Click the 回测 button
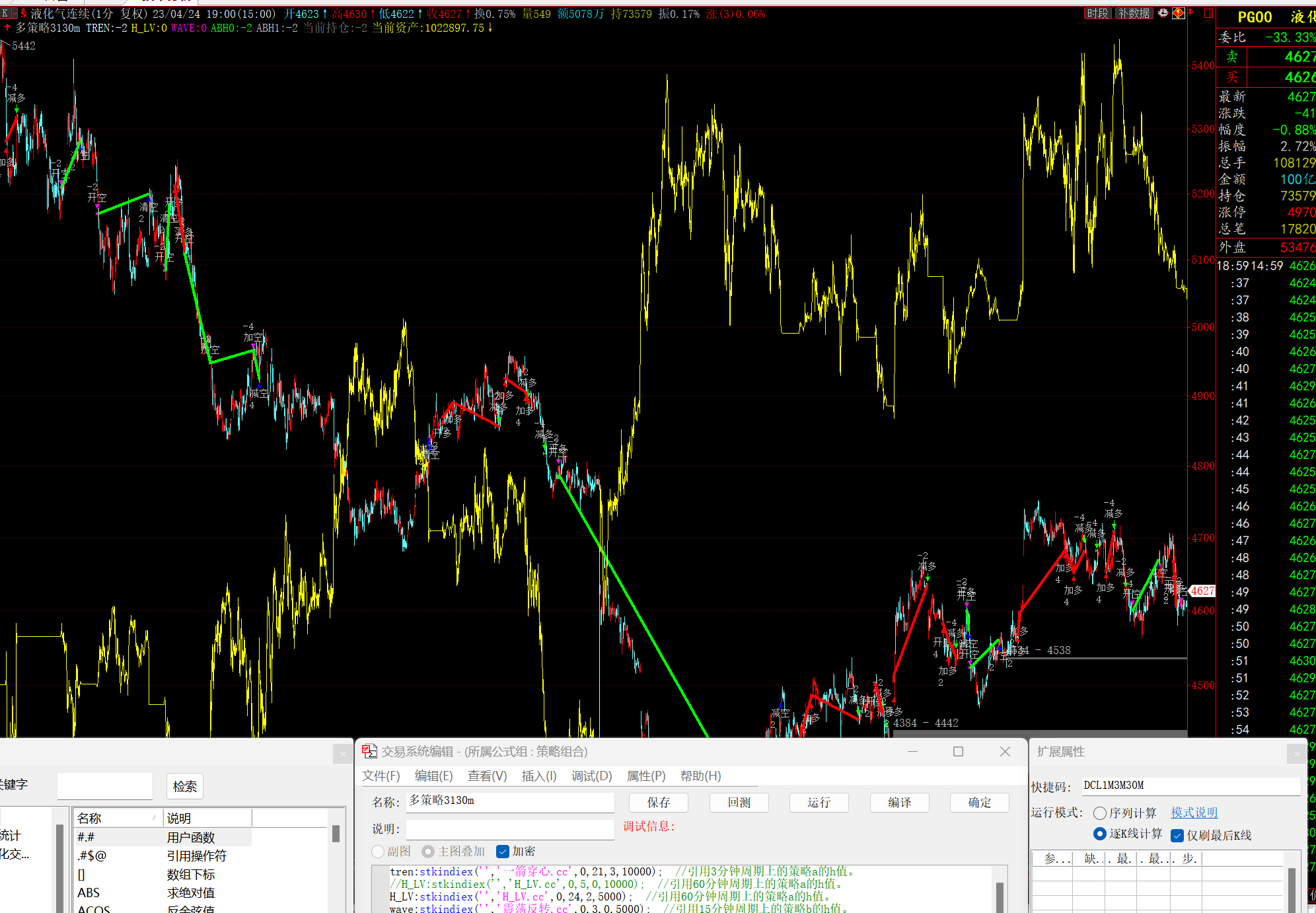The image size is (1316, 913). (x=739, y=802)
